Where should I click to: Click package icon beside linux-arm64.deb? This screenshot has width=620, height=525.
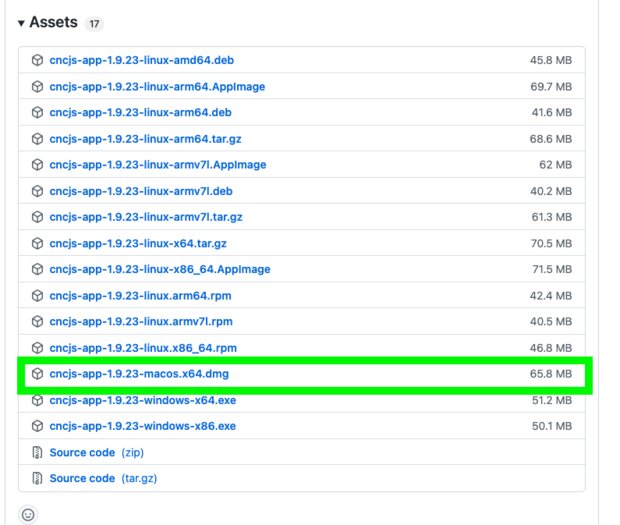[37, 112]
